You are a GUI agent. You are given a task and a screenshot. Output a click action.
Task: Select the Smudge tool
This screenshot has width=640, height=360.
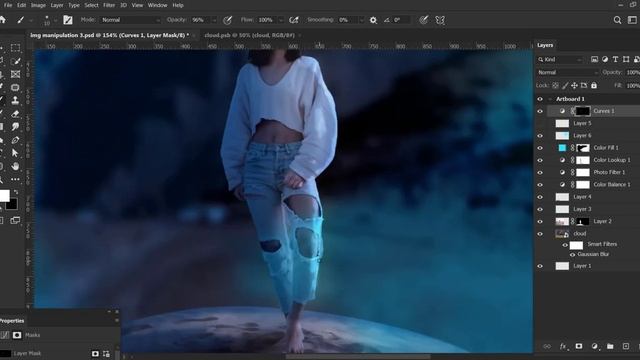(16, 127)
